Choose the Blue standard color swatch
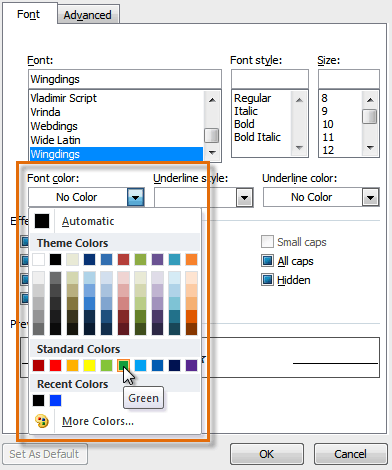Screen dimensions: 392x470 tap(157, 366)
